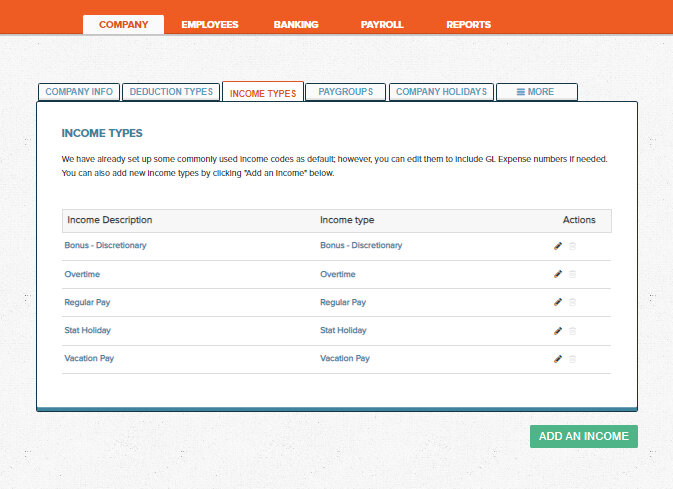Edit Regular Pay using the pencil icon
The image size is (673, 489).
[x=558, y=302]
